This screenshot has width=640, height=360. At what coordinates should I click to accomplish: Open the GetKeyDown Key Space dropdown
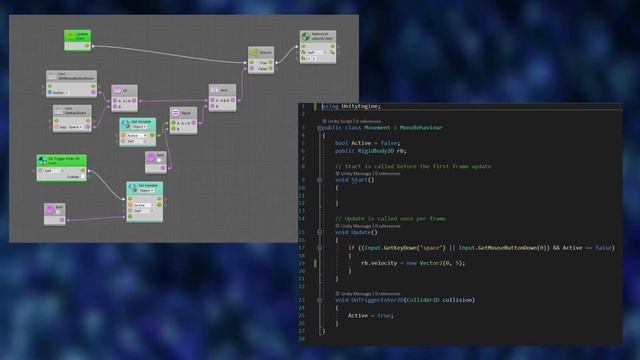[75, 127]
